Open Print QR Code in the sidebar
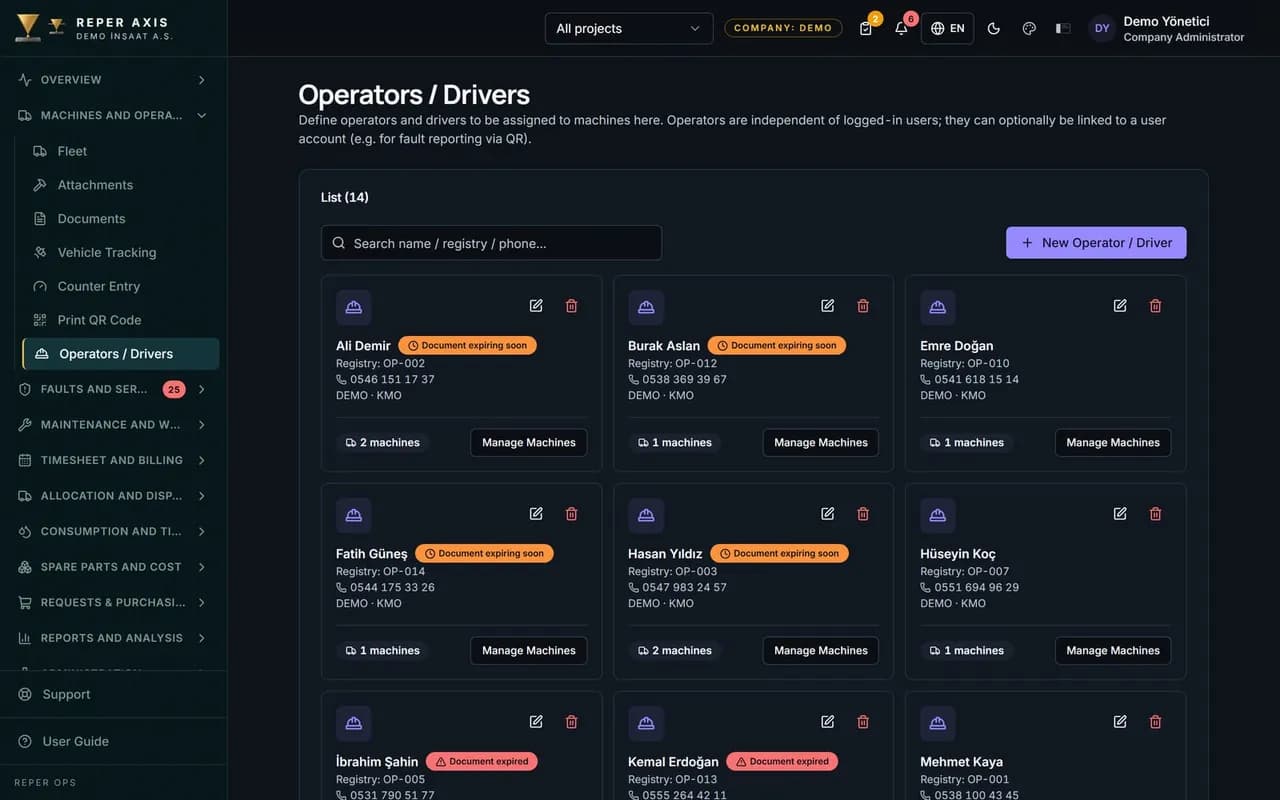The image size is (1280, 800). point(121,320)
